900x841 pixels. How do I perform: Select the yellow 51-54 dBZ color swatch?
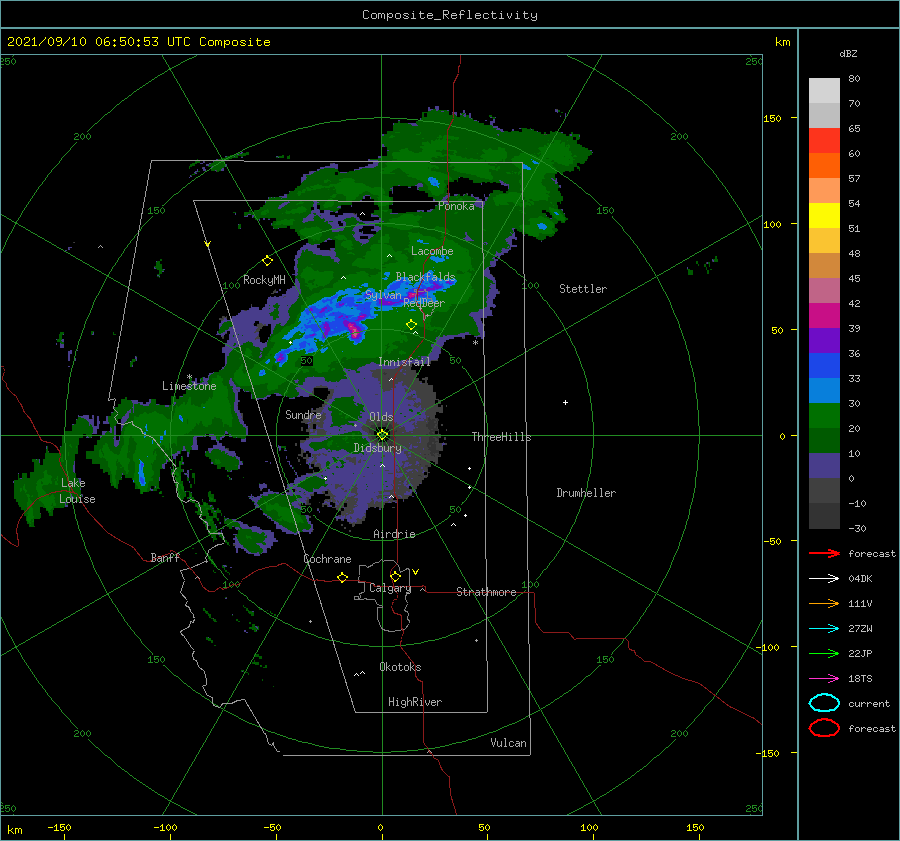click(x=824, y=216)
